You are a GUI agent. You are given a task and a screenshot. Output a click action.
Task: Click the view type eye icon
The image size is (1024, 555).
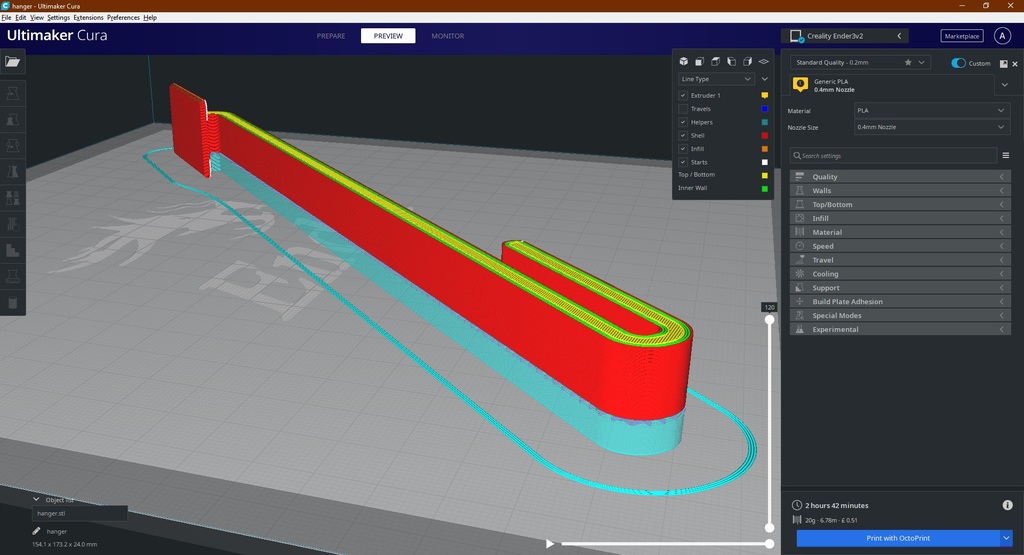click(763, 61)
